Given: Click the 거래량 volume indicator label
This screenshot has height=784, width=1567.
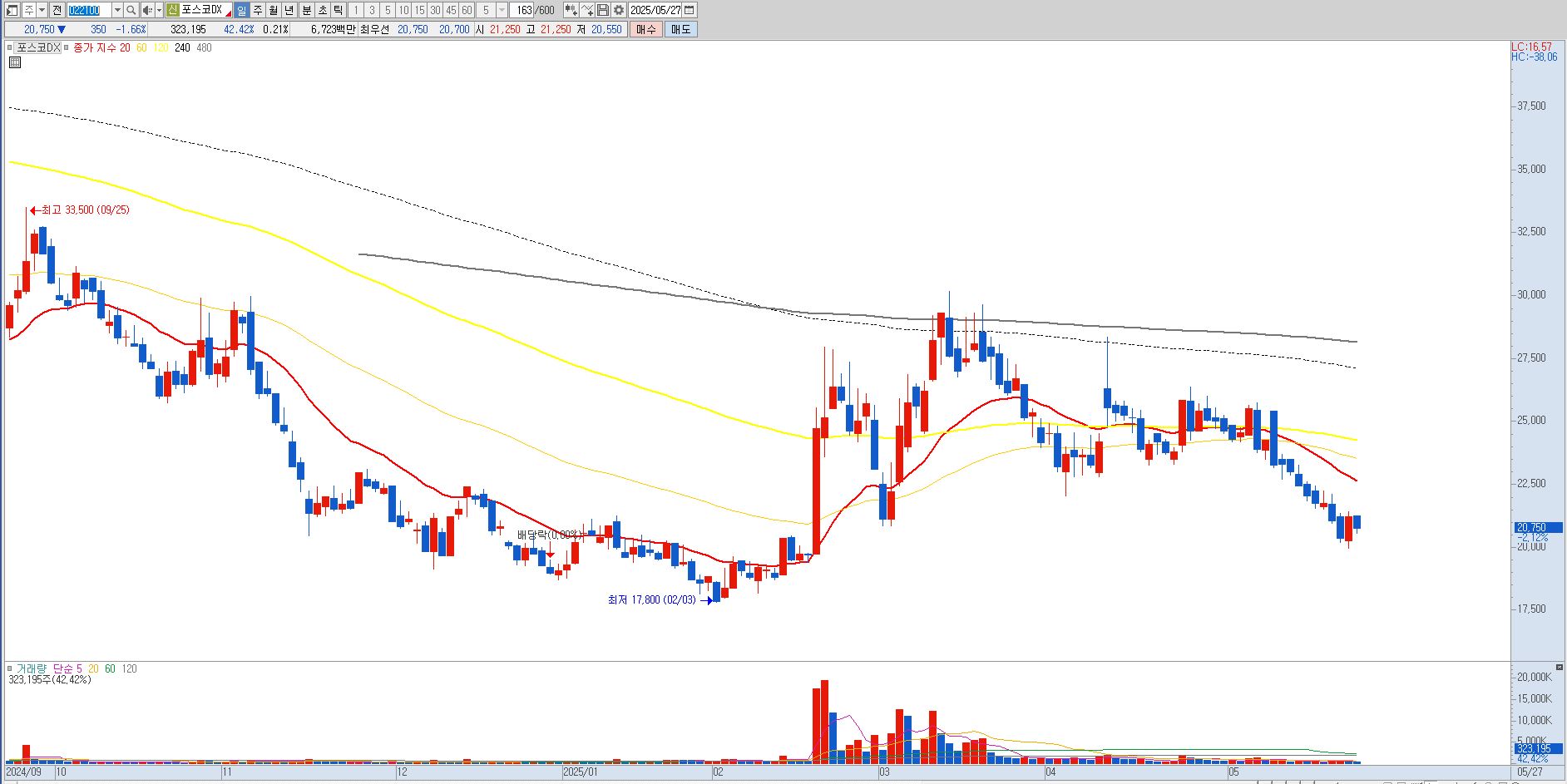Looking at the screenshot, I should 32,668.
